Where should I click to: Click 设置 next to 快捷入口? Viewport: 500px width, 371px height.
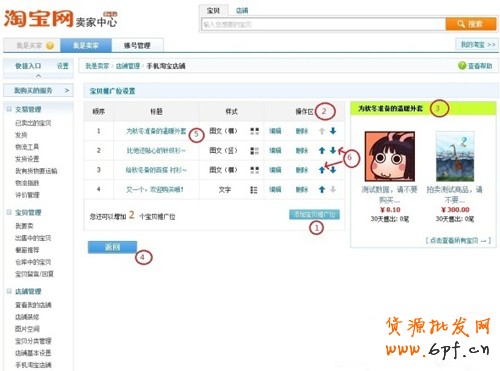point(63,66)
